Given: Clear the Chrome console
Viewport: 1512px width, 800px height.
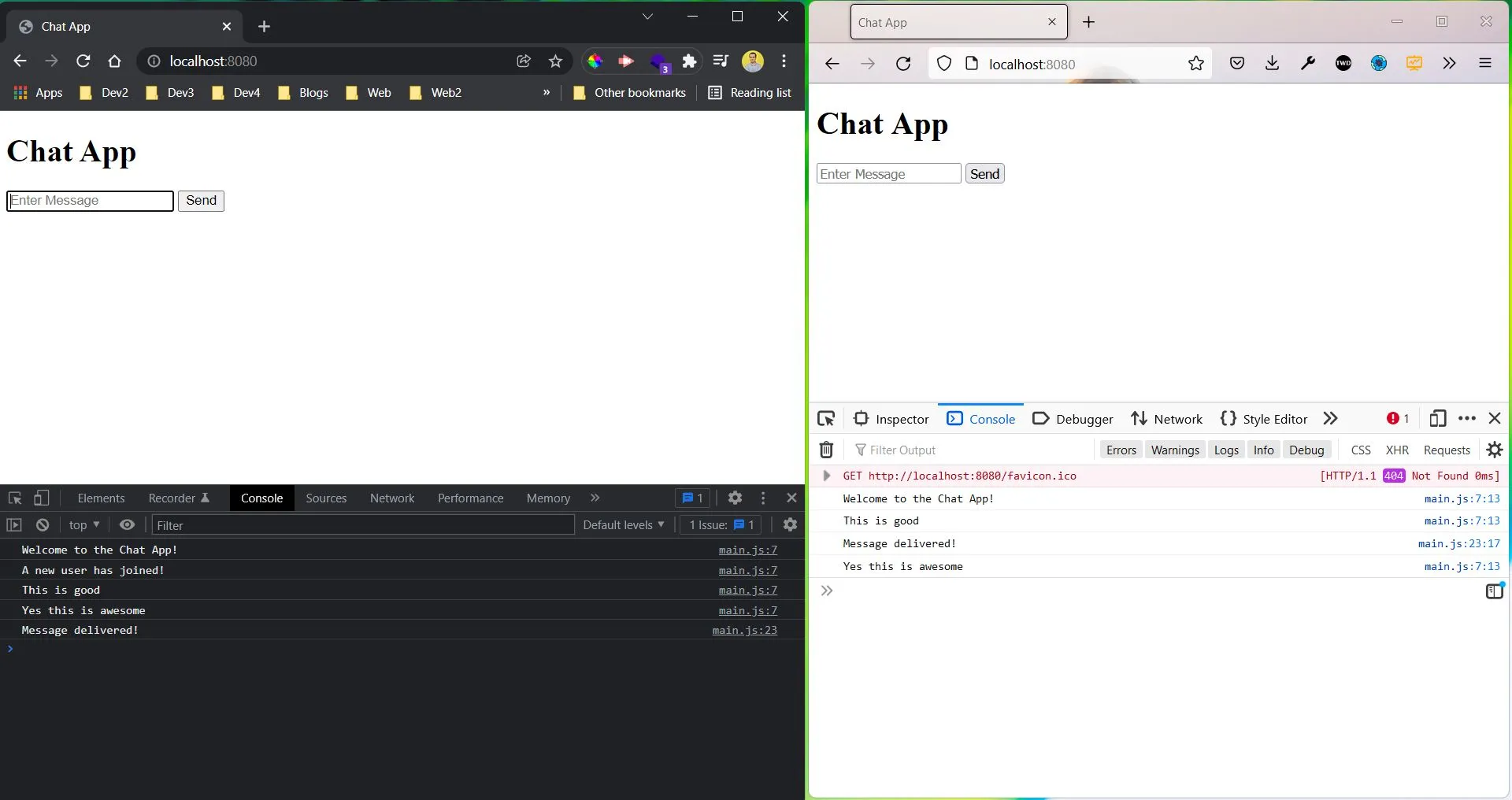Looking at the screenshot, I should (x=43, y=524).
